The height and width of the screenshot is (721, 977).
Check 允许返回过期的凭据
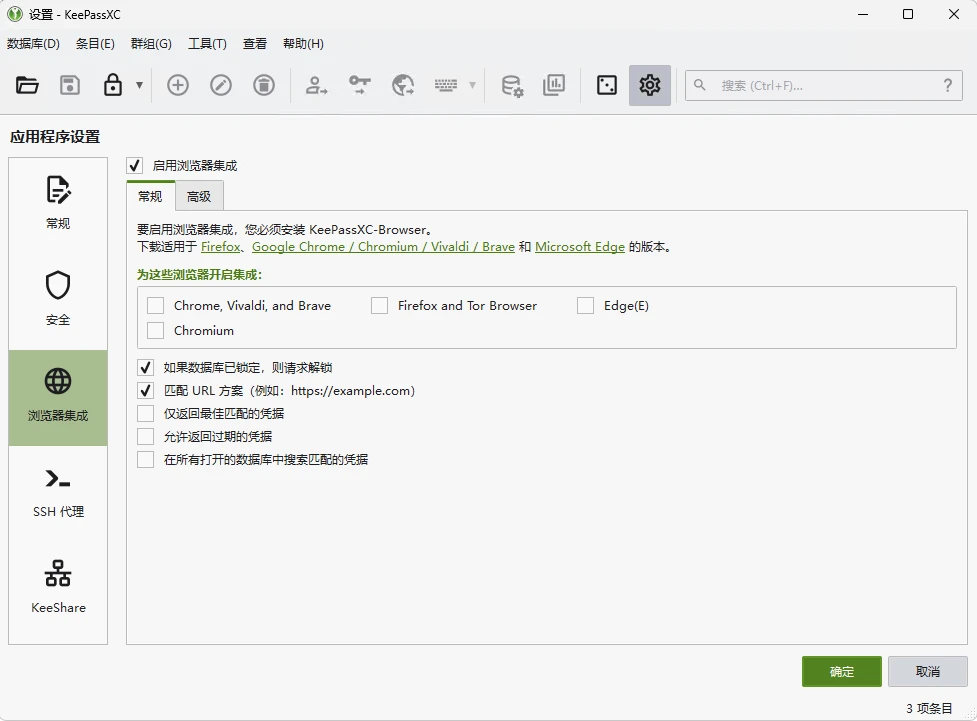pyautogui.click(x=145, y=437)
